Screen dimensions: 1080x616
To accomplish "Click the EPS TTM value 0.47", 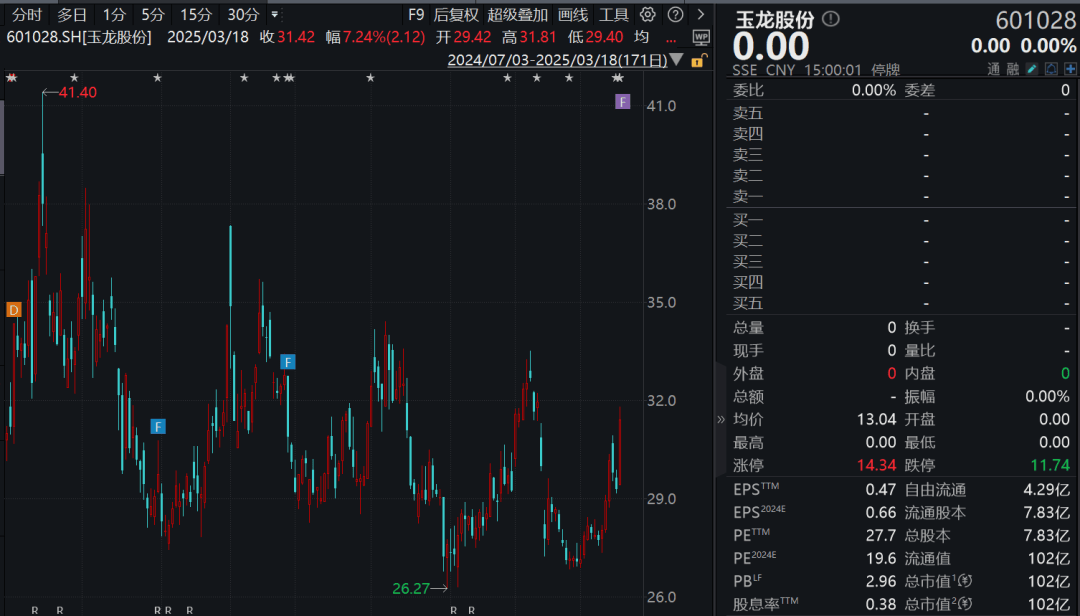I will (881, 489).
